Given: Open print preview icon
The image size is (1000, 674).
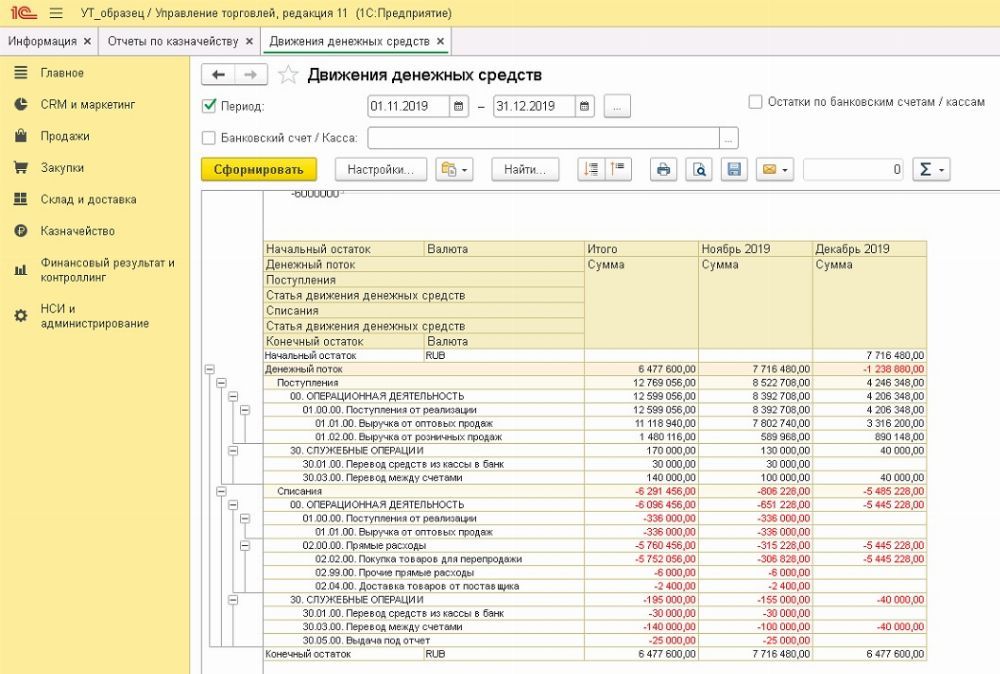Looking at the screenshot, I should pyautogui.click(x=699, y=170).
